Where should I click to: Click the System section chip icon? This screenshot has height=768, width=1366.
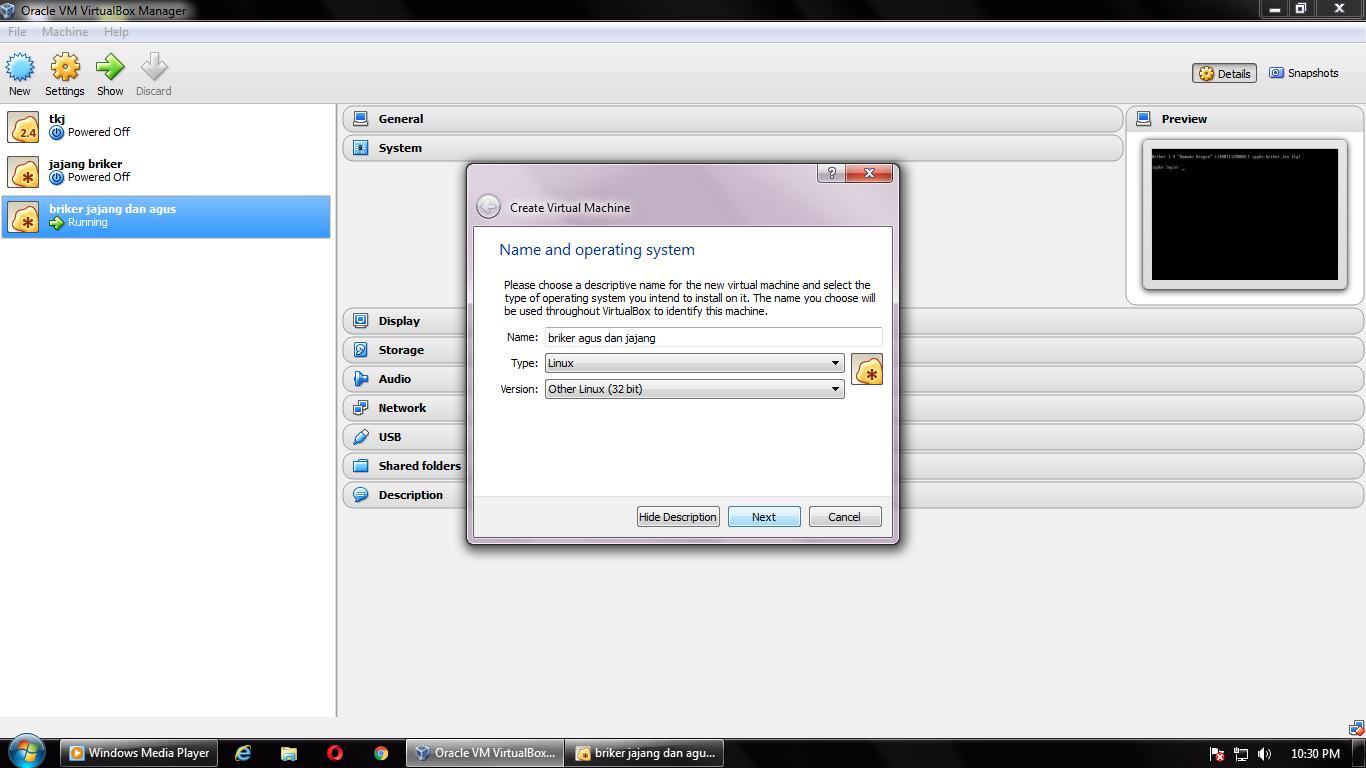point(361,148)
